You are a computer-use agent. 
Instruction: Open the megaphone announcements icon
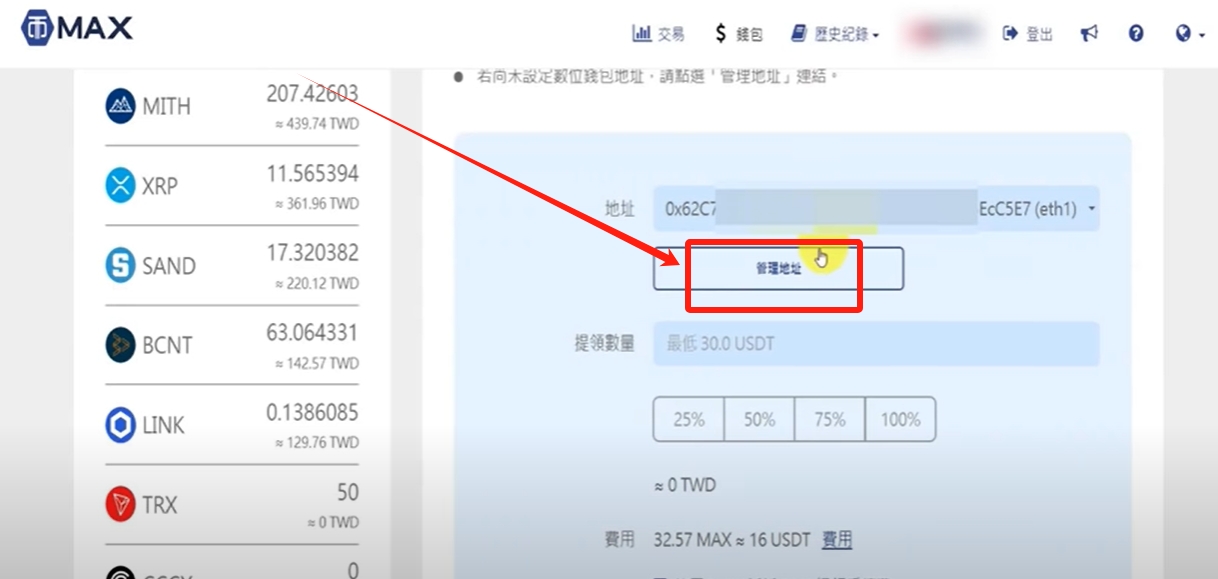[1090, 34]
